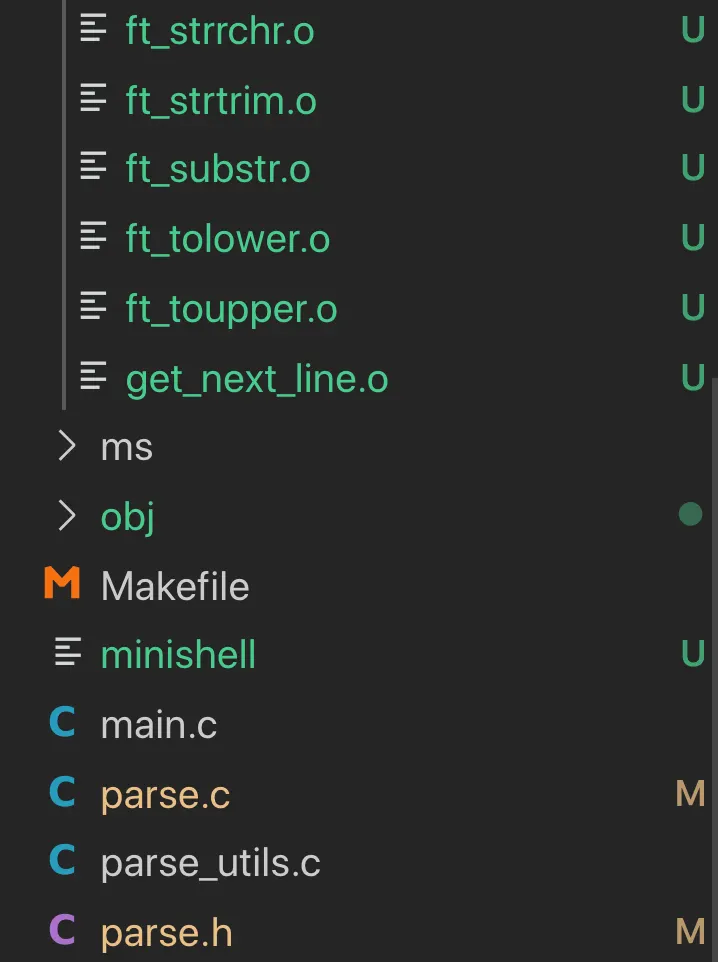
Task: Open the parse_utils.c file
Action: coord(211,863)
